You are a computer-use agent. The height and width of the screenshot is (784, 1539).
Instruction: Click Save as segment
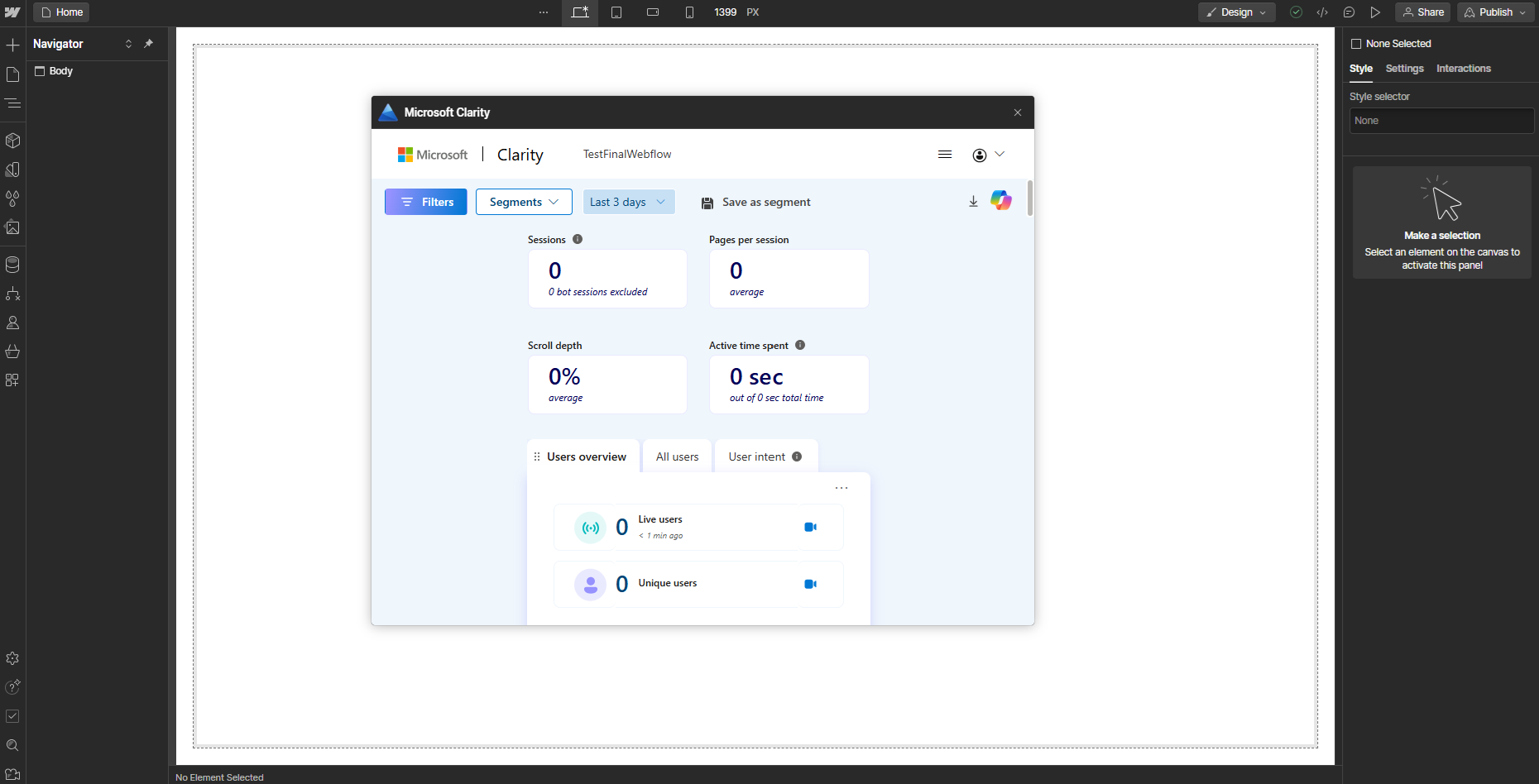tap(755, 202)
